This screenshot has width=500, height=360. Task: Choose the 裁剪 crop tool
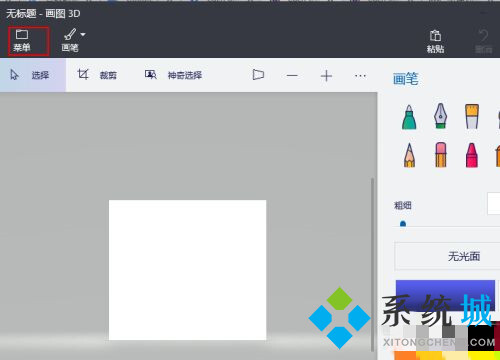coord(97,75)
